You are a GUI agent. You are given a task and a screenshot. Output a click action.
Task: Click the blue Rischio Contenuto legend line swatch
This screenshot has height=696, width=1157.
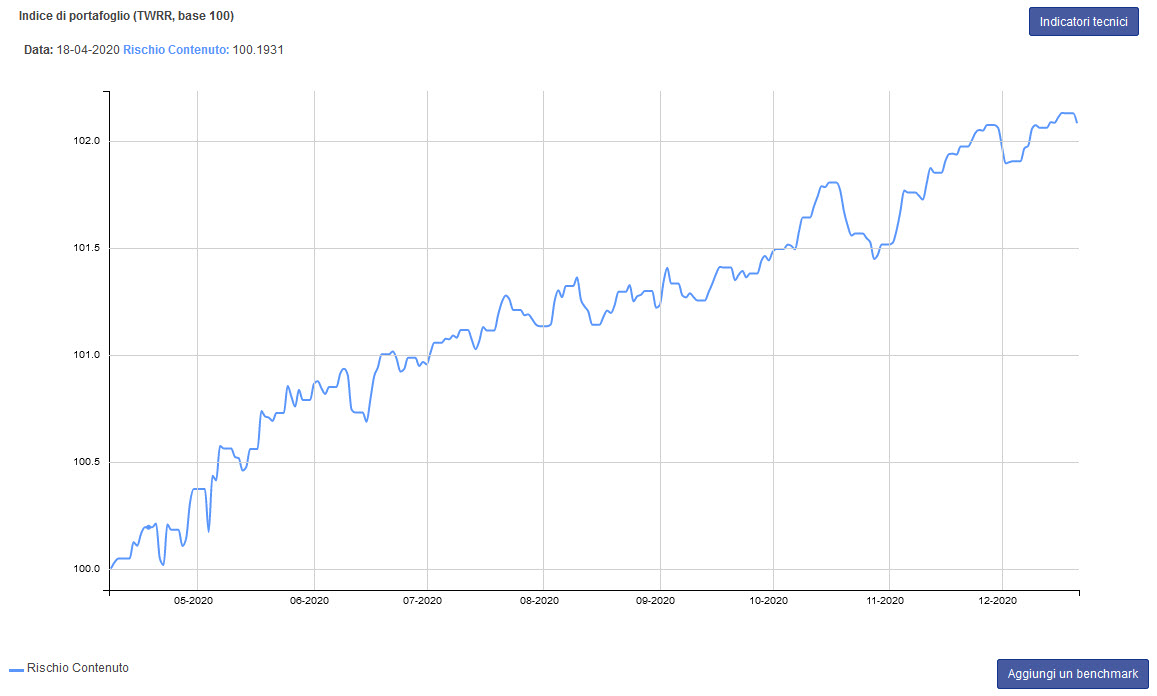(16, 669)
